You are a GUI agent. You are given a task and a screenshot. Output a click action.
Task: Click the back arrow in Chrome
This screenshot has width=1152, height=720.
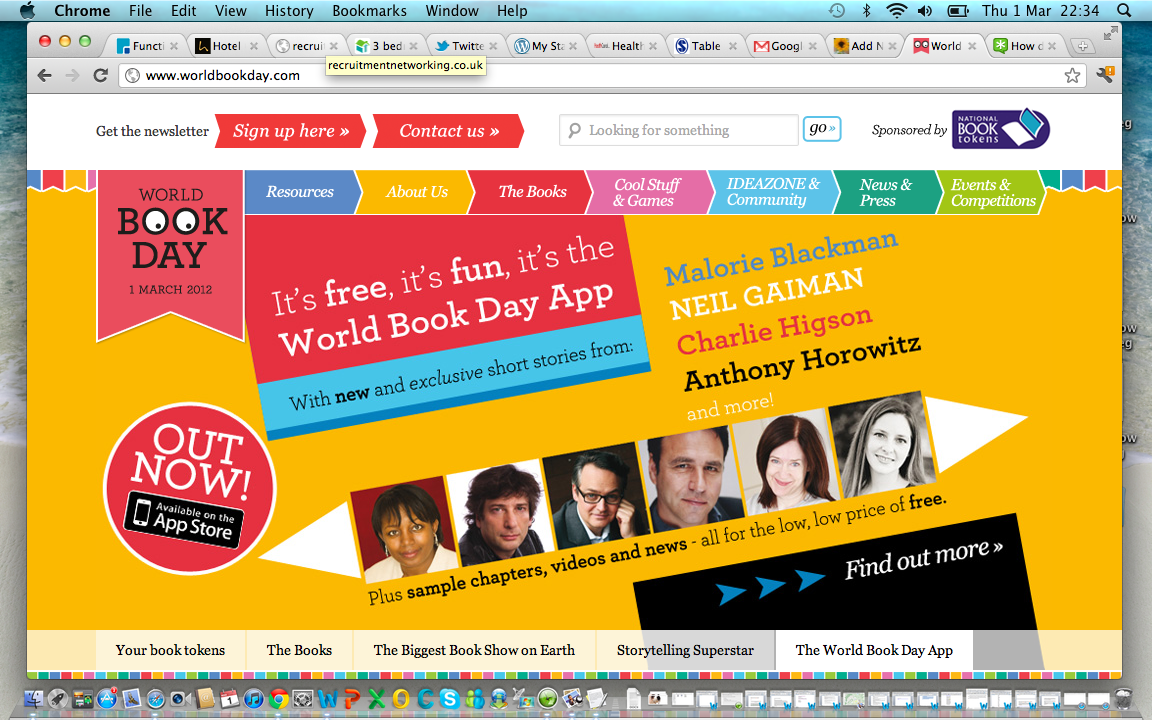coord(44,76)
